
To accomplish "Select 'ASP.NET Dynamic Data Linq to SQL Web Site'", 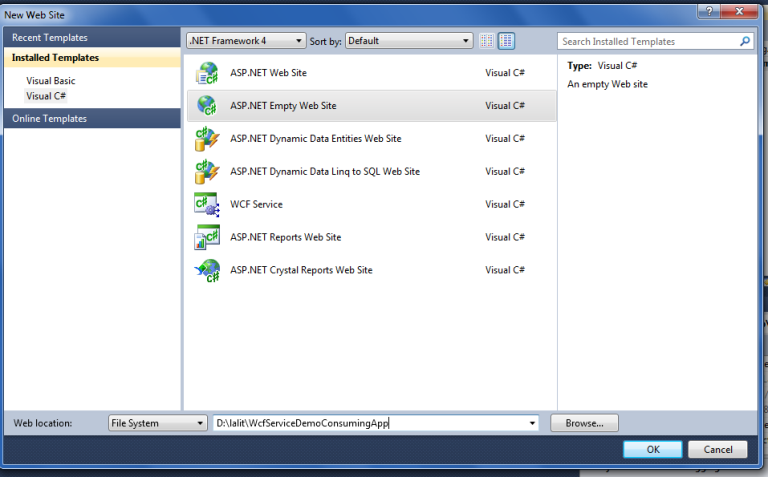I will tap(325, 171).
